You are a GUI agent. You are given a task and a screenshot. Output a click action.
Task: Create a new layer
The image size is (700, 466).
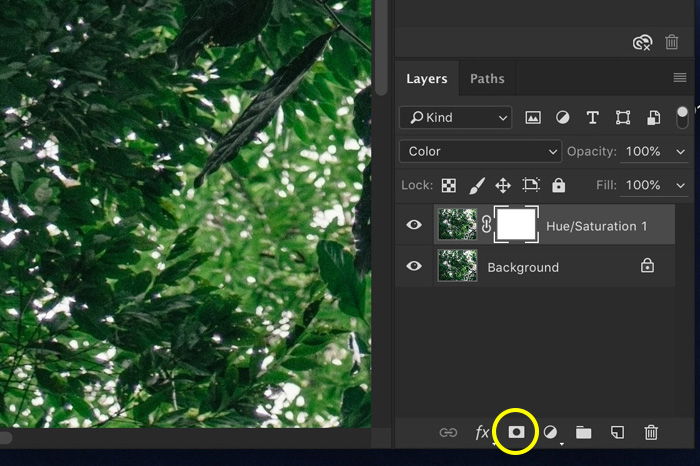(617, 432)
